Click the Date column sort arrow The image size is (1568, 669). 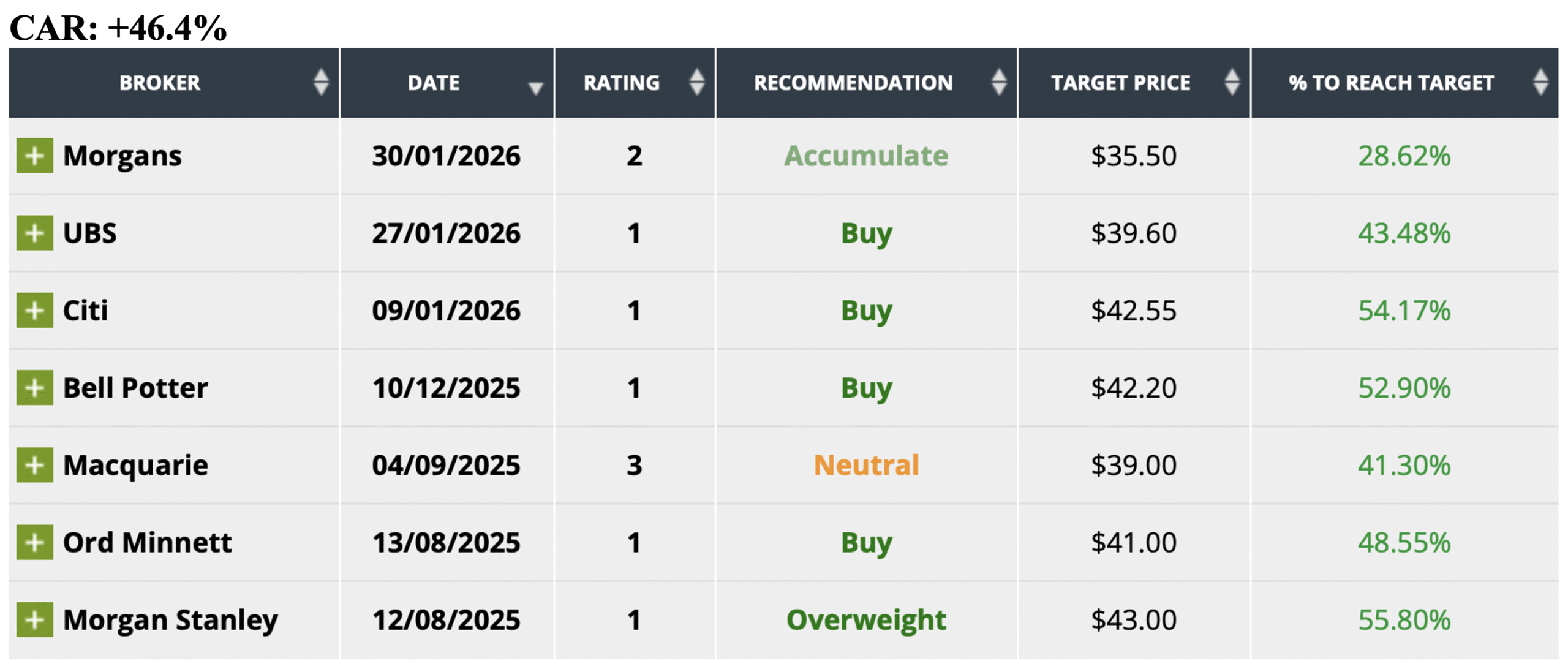click(535, 88)
